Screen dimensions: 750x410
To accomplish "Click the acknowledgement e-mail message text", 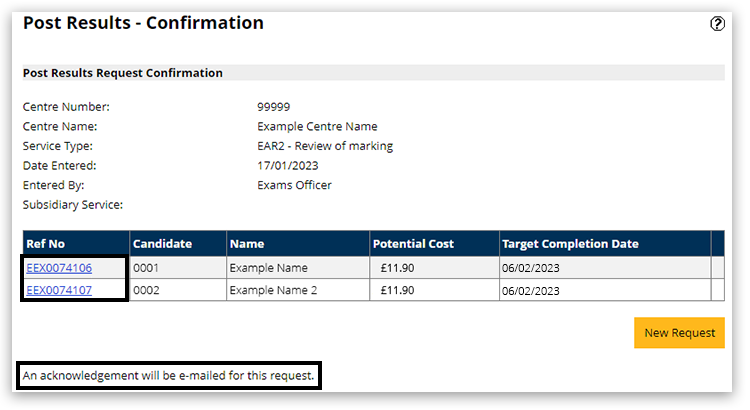I will coord(169,376).
